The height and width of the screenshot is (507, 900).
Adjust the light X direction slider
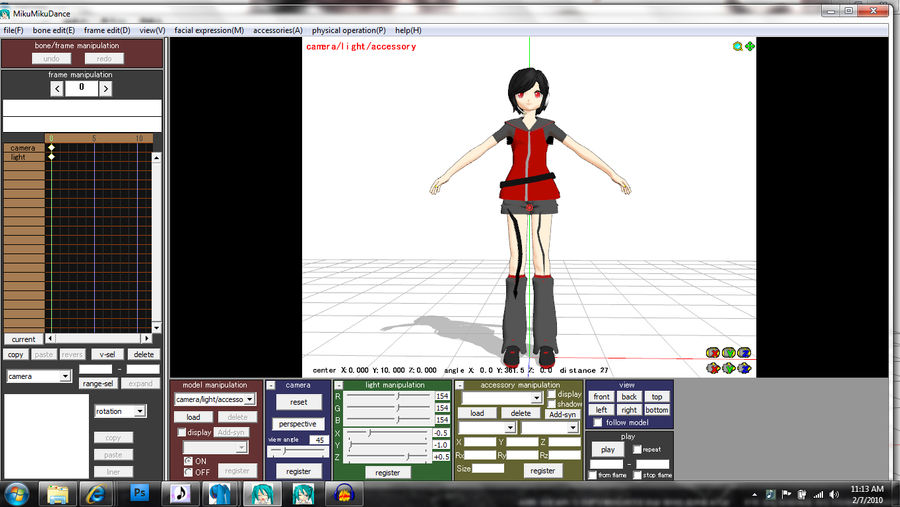click(x=389, y=432)
